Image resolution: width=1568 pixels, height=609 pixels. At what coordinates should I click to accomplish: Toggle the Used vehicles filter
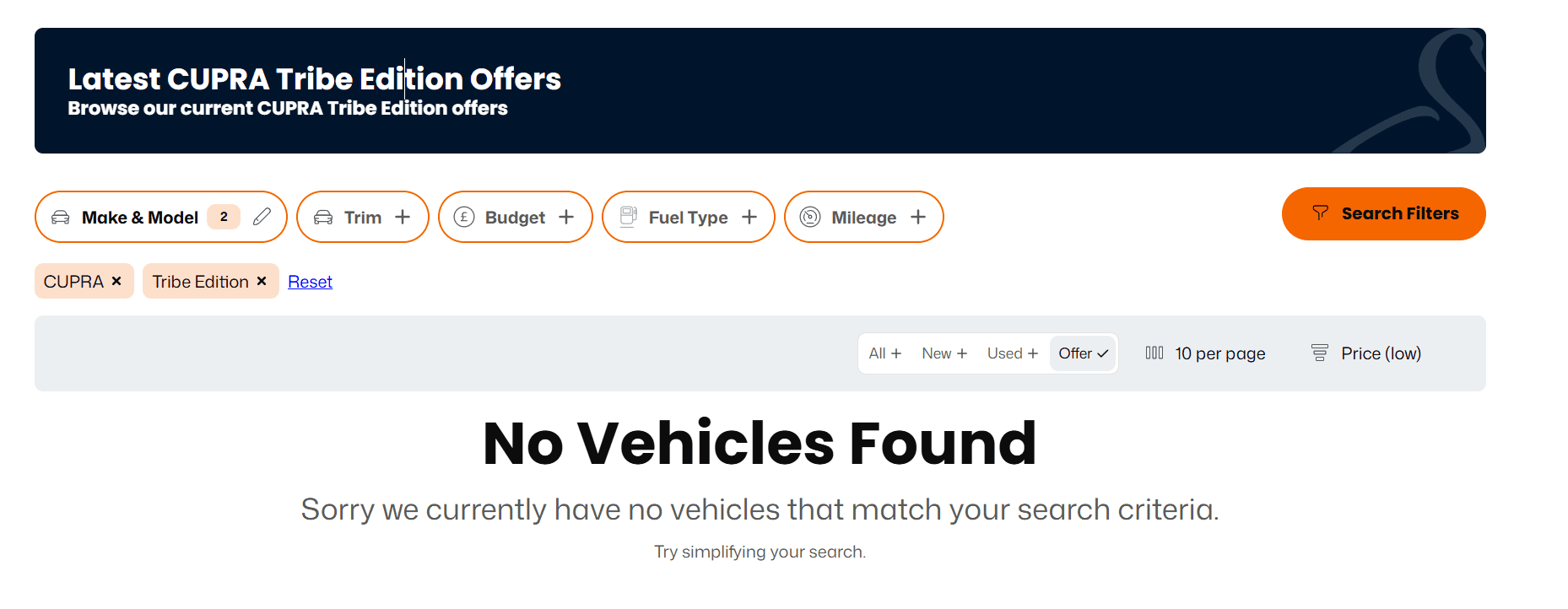click(x=1012, y=353)
